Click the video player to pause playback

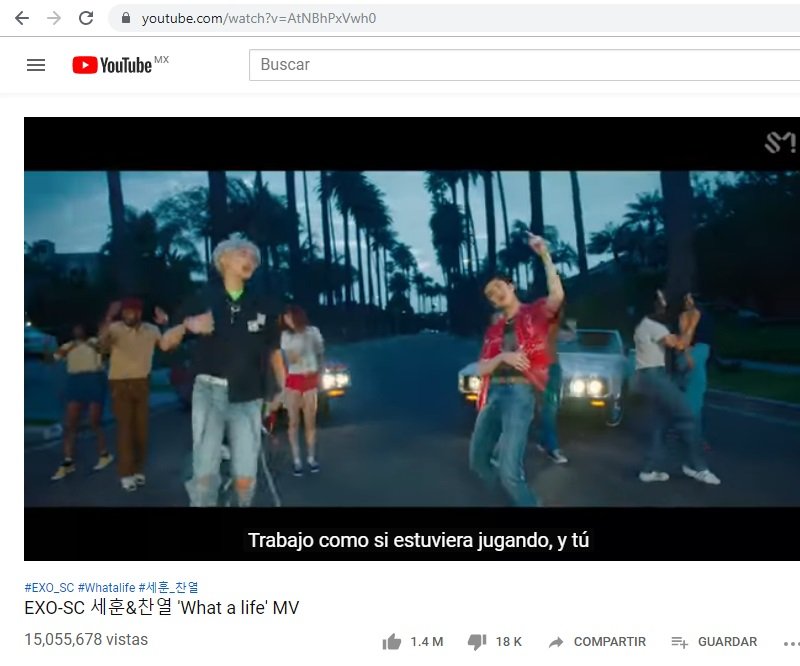(x=412, y=338)
